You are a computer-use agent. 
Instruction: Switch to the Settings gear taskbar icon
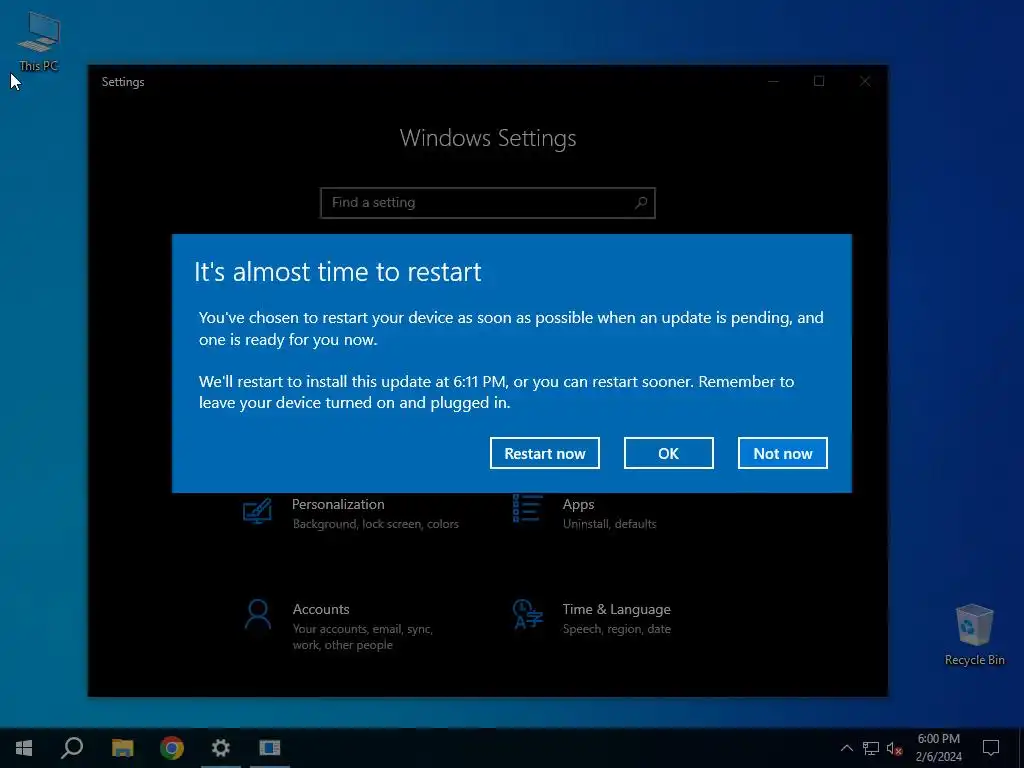pyautogui.click(x=221, y=748)
